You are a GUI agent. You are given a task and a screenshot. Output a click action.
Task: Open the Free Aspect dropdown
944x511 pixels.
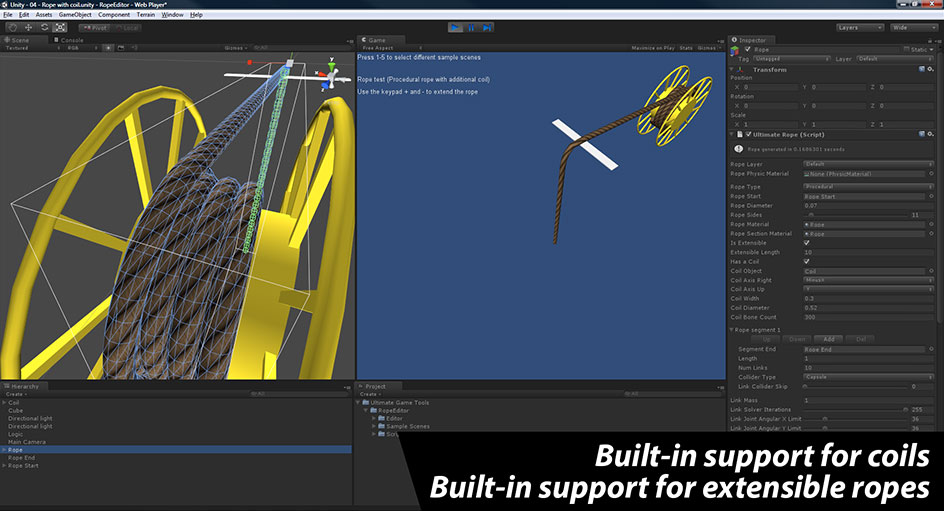392,48
